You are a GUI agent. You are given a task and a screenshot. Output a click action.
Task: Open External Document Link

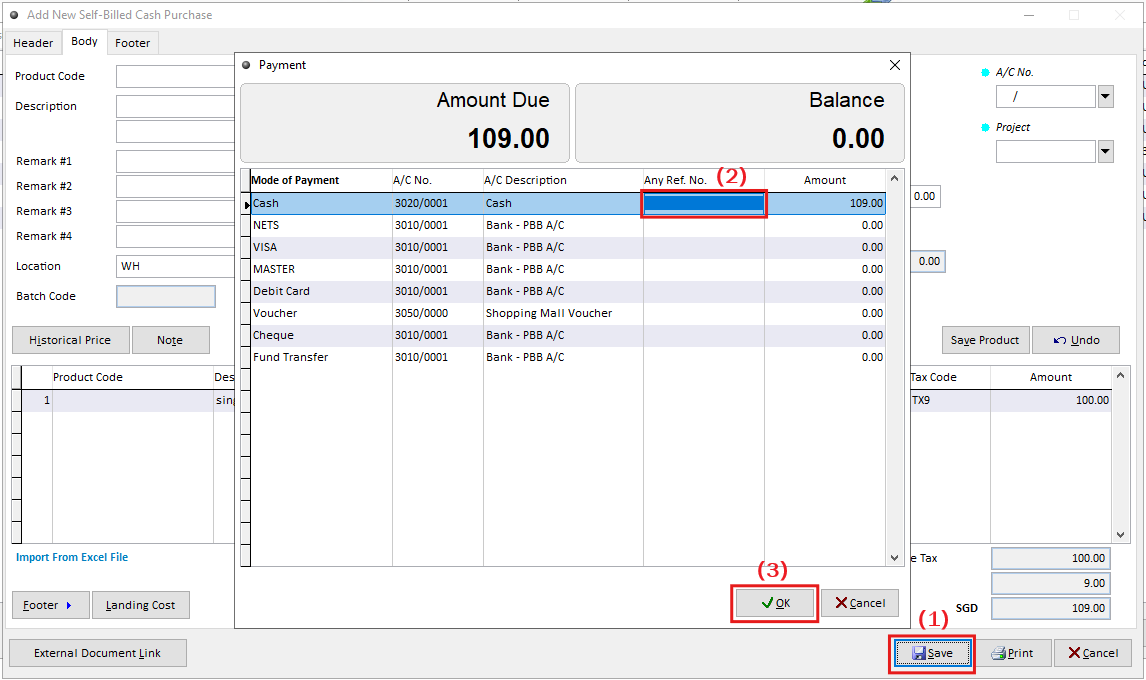pos(98,653)
